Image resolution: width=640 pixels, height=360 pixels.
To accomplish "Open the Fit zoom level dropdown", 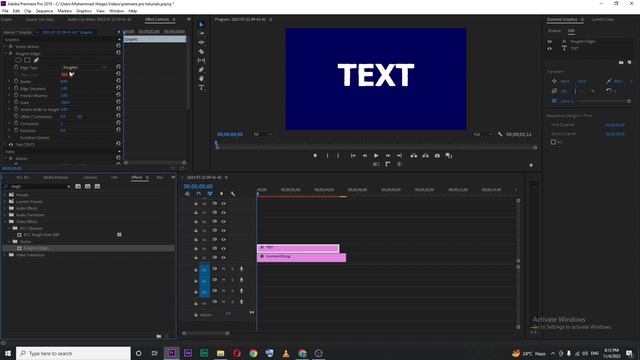I will click(262, 134).
